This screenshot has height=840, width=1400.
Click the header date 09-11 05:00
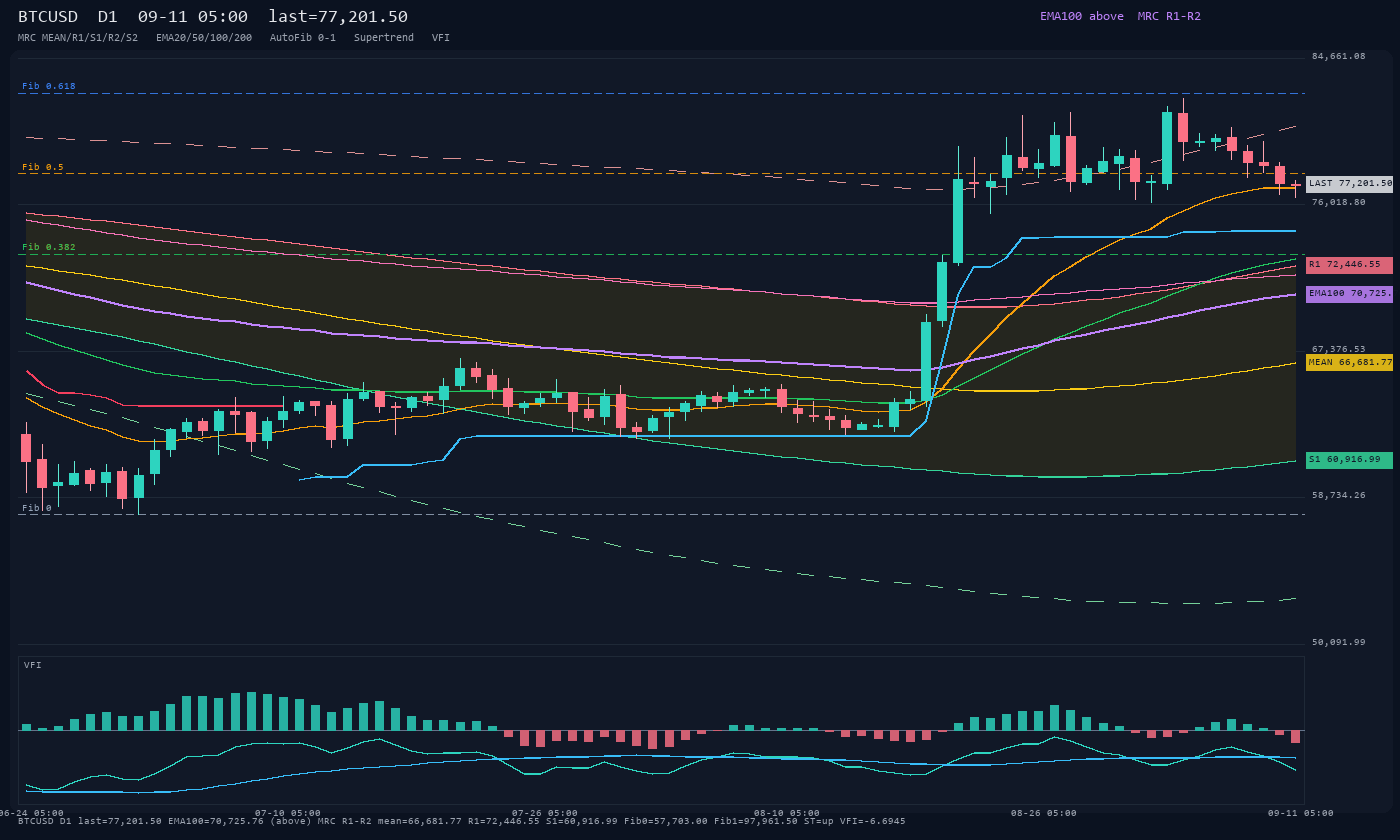tap(193, 16)
